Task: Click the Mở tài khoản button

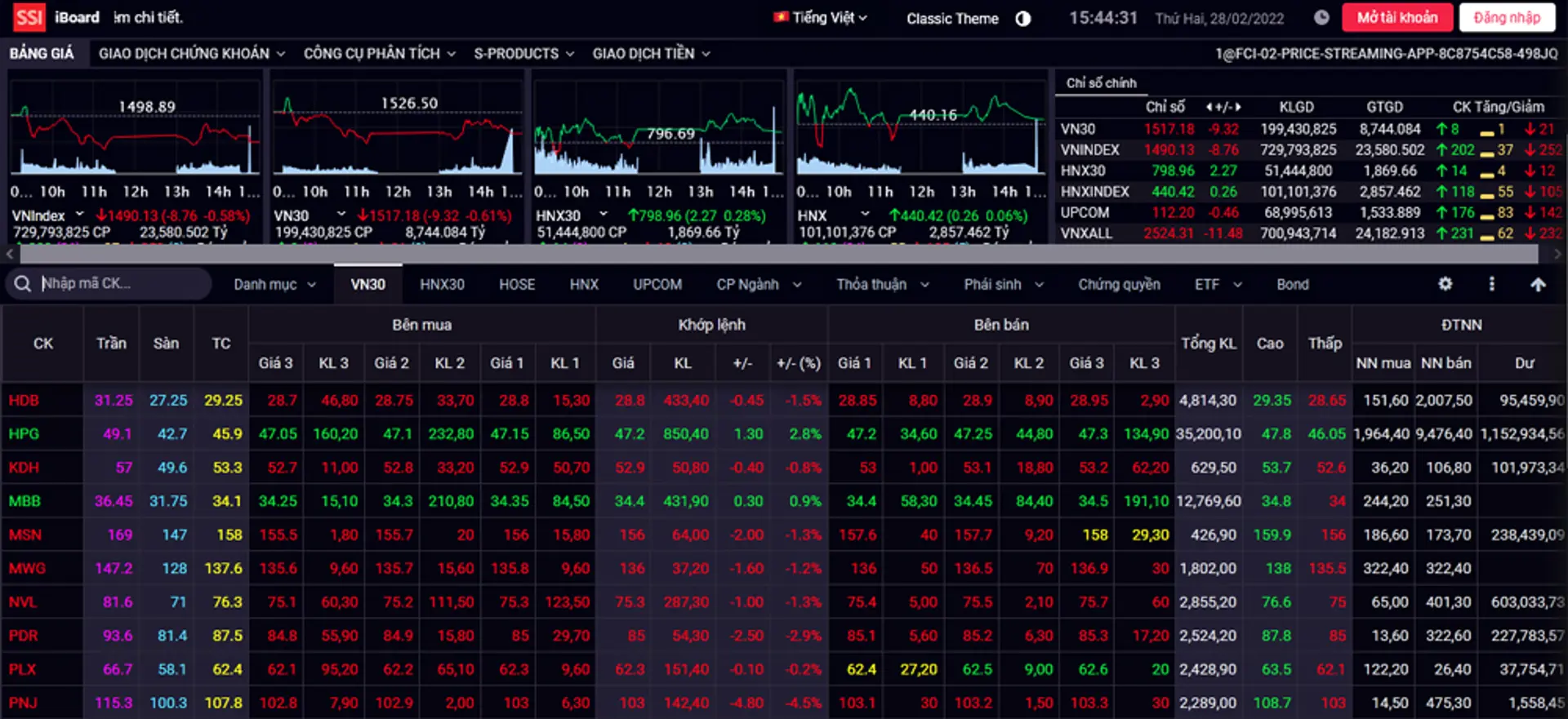Action: pyautogui.click(x=1397, y=17)
